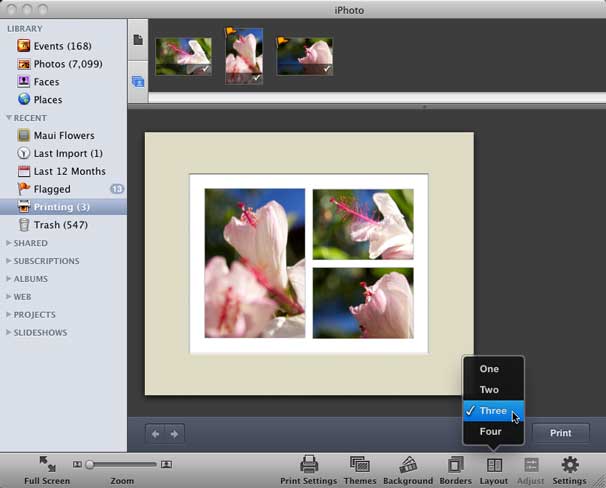The height and width of the screenshot is (488, 606).
Task: Select Last 12 Months
Action: [61, 171]
